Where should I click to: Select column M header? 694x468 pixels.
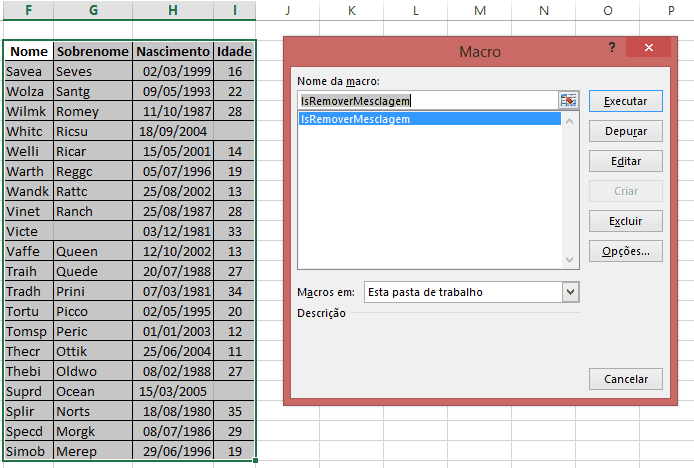pyautogui.click(x=480, y=10)
